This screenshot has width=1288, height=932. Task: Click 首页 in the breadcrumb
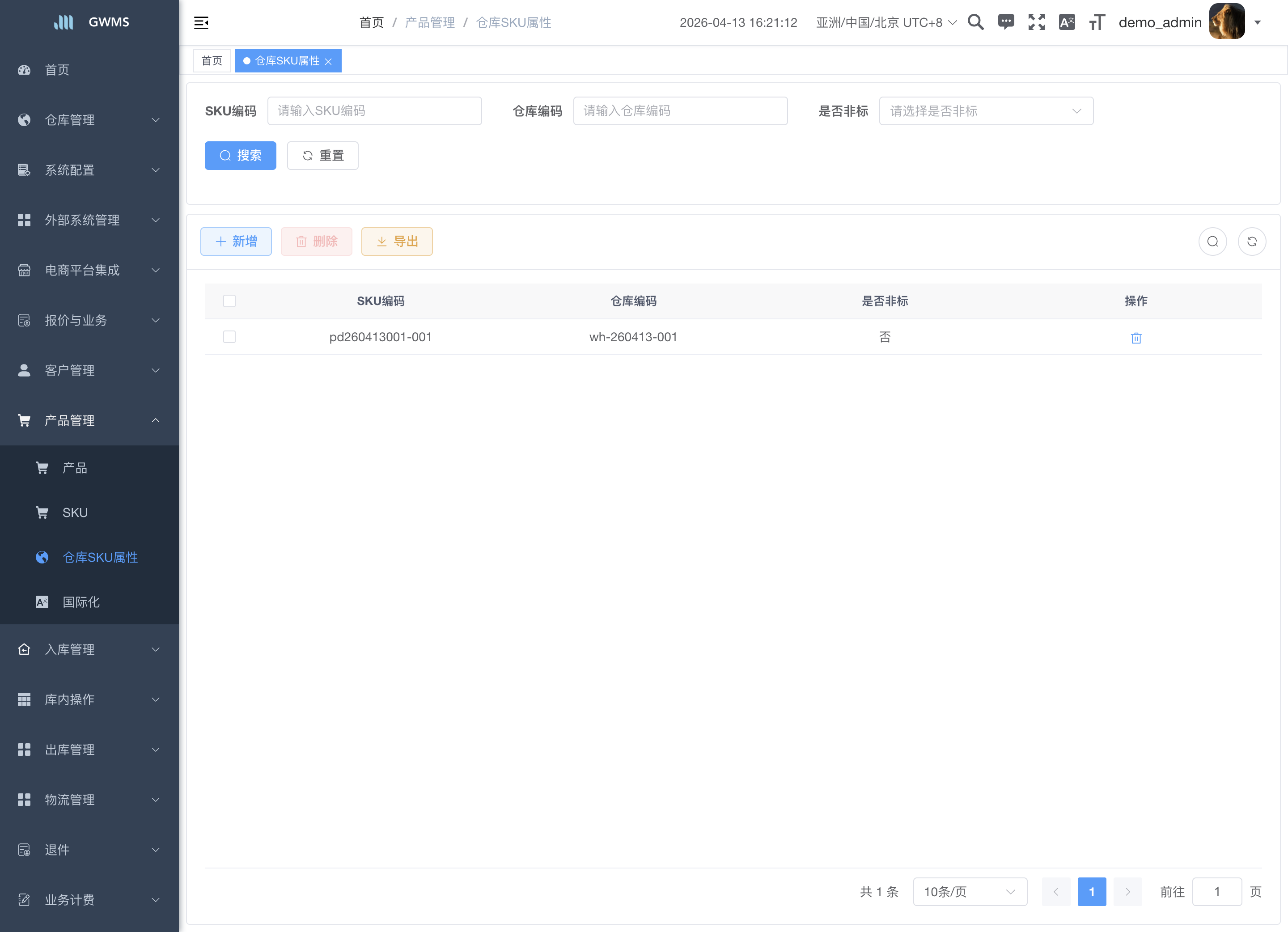click(x=371, y=23)
